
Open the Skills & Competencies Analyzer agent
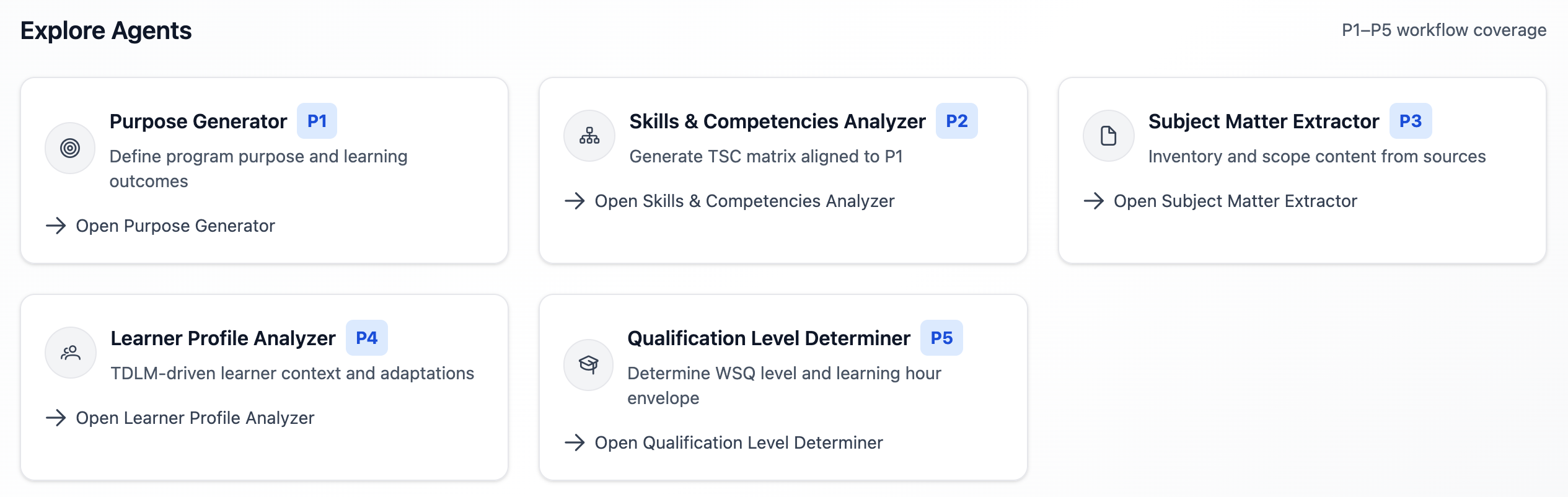click(744, 201)
